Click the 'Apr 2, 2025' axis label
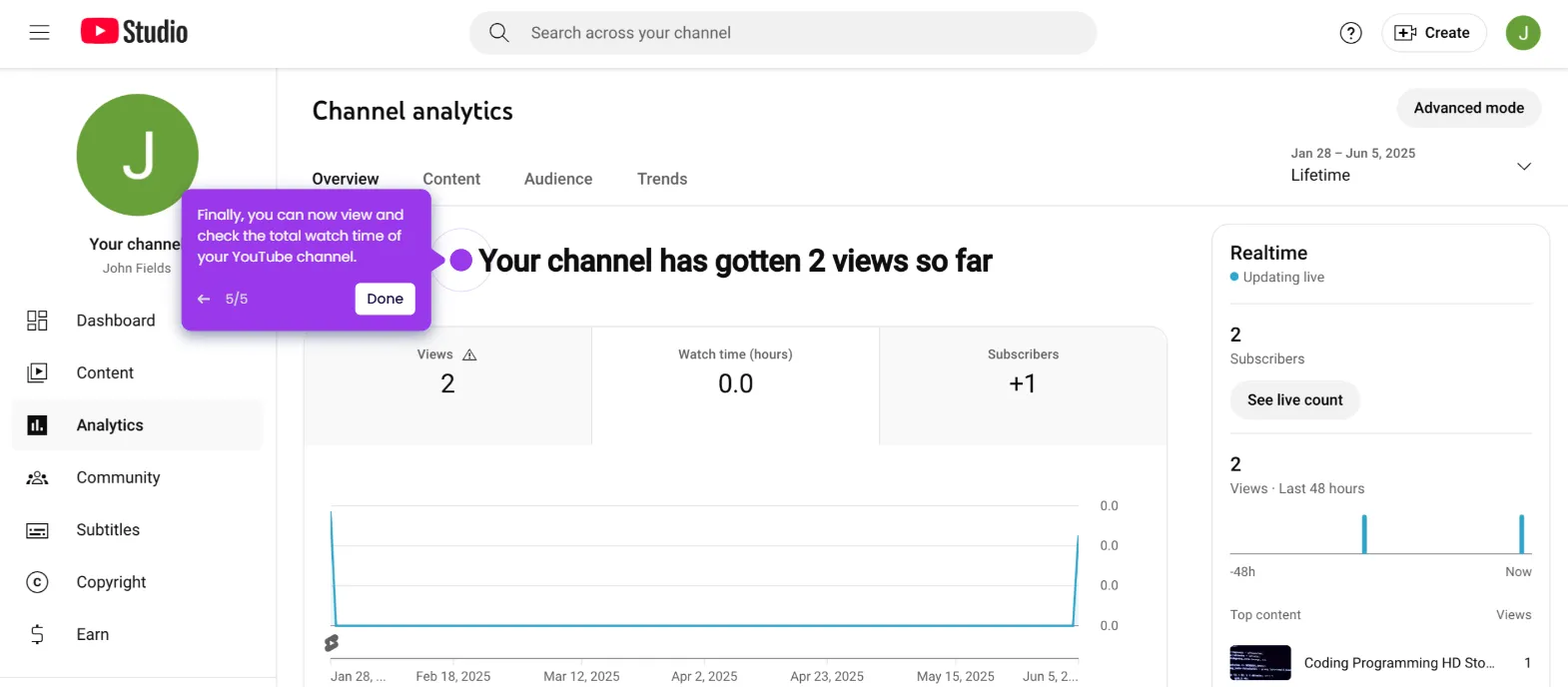The width and height of the screenshot is (1568, 687). (704, 676)
